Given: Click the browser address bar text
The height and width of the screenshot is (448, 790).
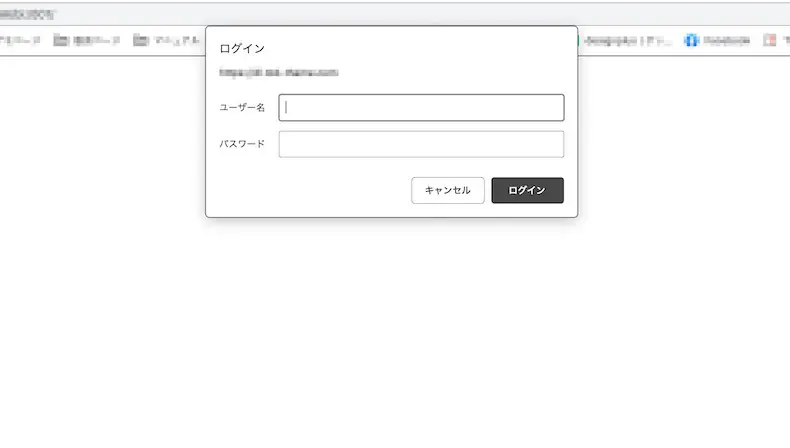Looking at the screenshot, I should [x=28, y=14].
